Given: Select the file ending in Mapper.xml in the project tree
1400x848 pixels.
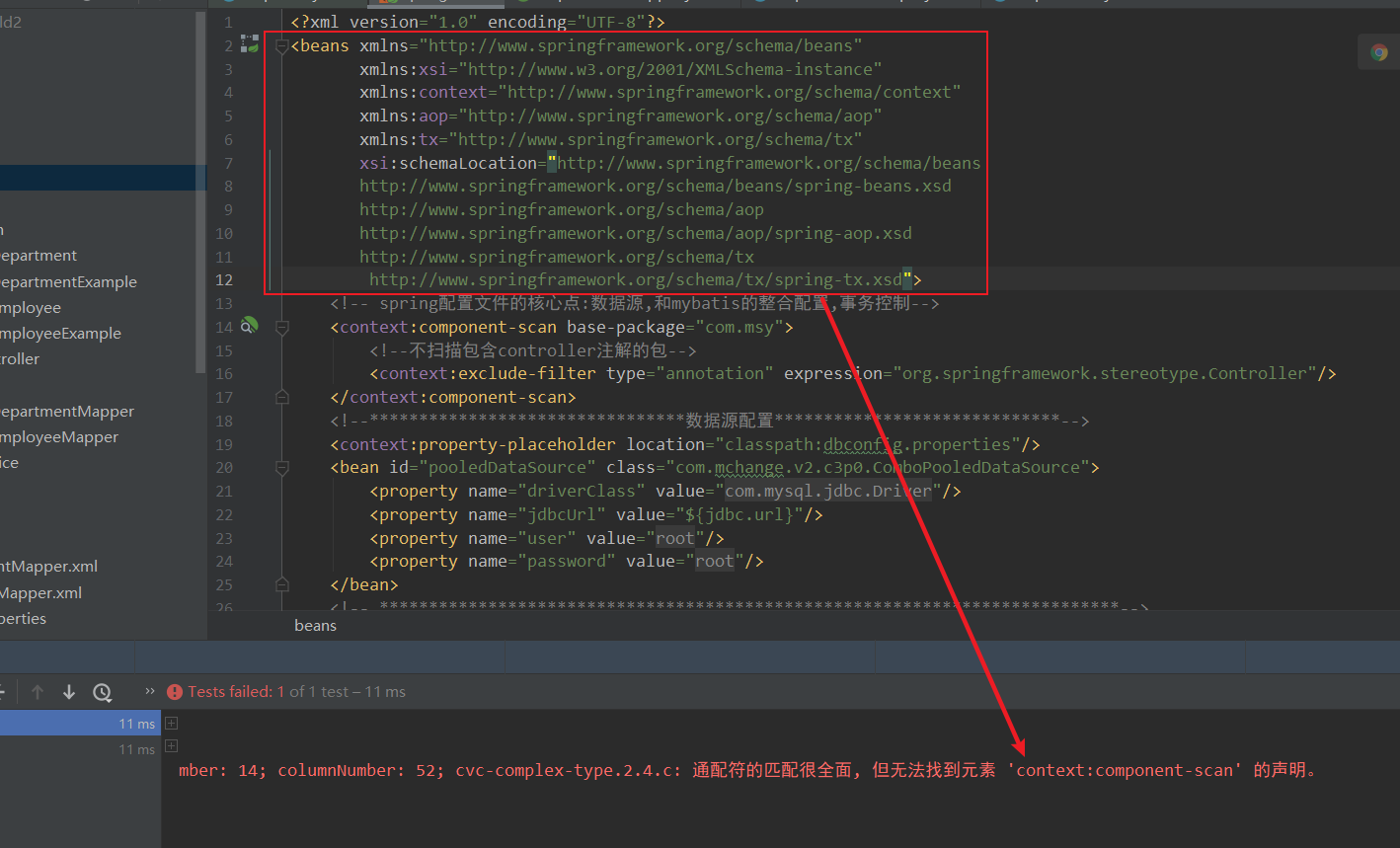Looking at the screenshot, I should click(x=40, y=593).
